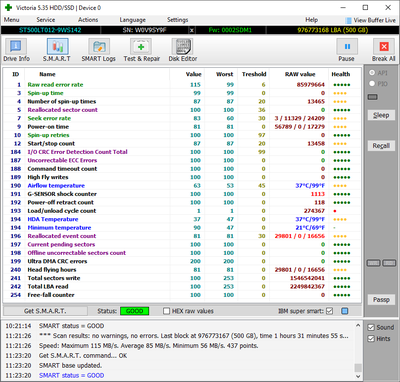Click the log scroll down arrow

point(358,376)
